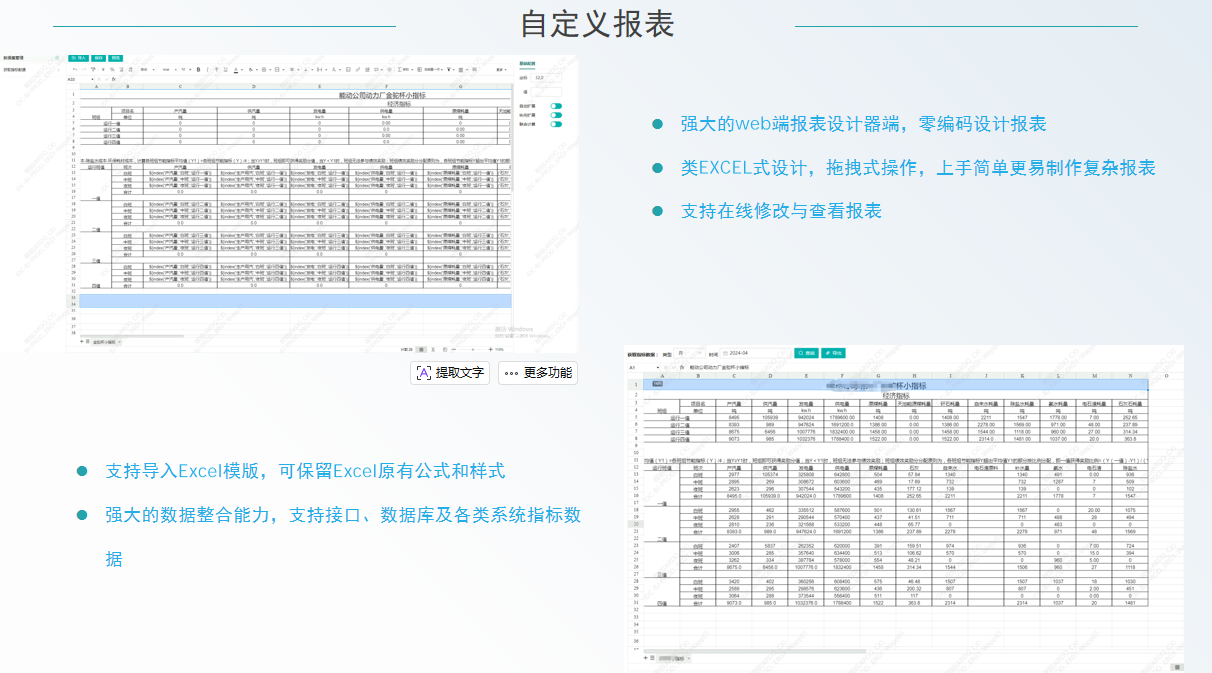Open the 更多 dropdown at toolbar right end

click(x=502, y=69)
